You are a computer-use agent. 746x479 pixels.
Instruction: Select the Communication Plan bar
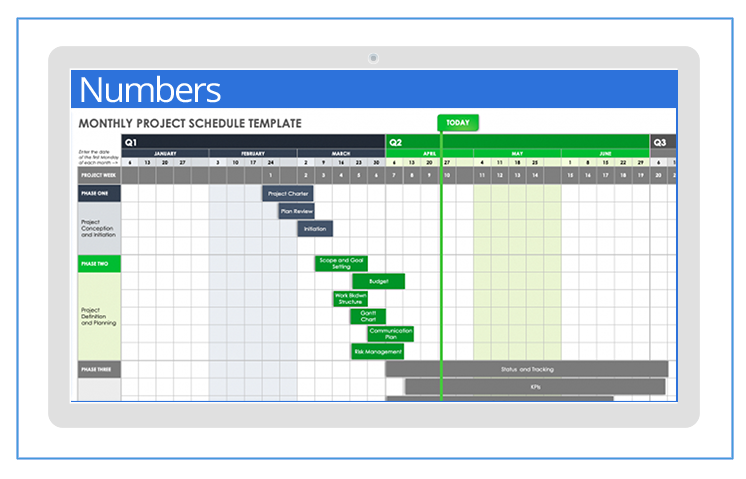coord(391,334)
